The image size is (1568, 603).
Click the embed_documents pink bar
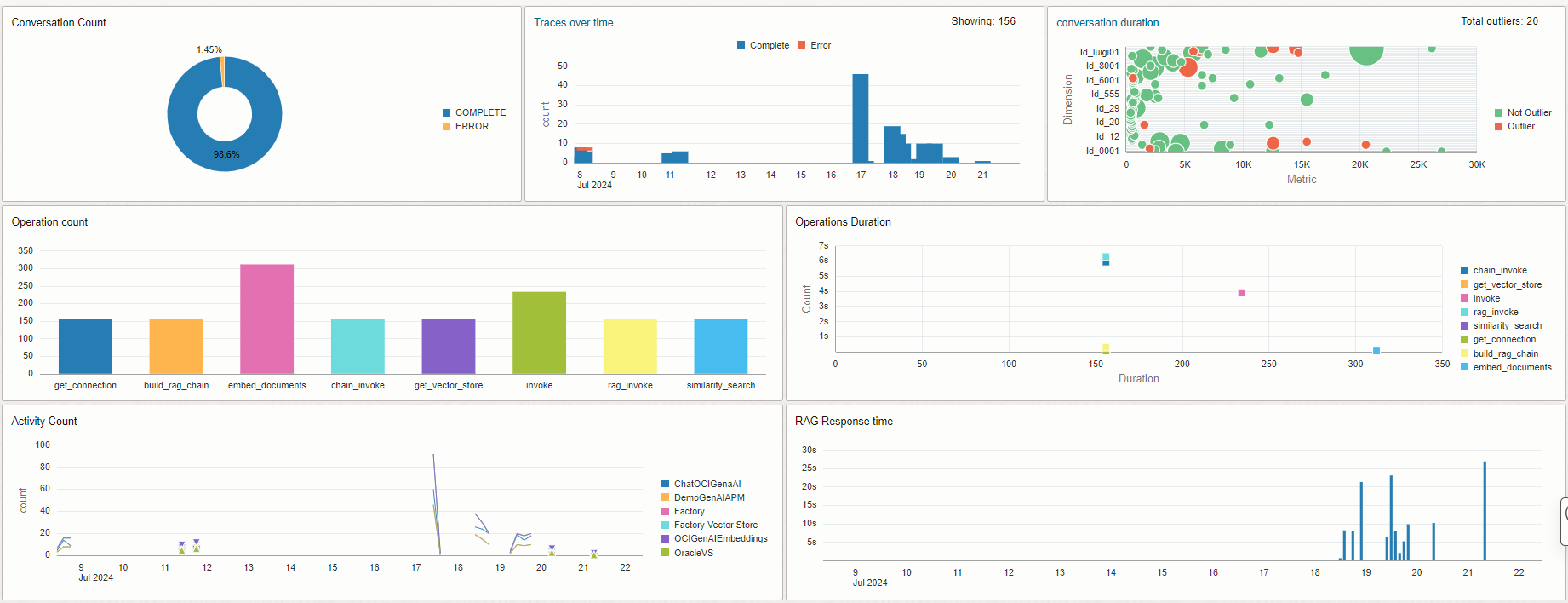(x=267, y=319)
